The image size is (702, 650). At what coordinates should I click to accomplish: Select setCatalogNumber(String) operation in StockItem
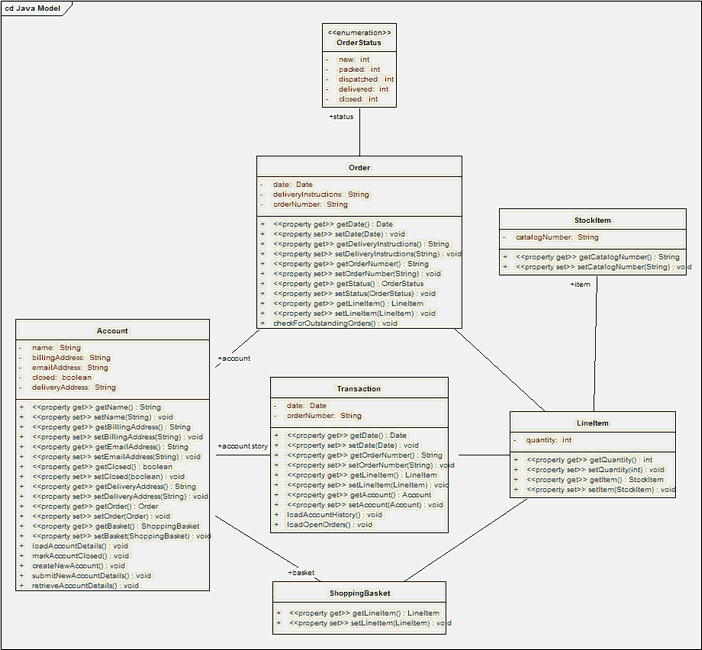click(x=603, y=267)
